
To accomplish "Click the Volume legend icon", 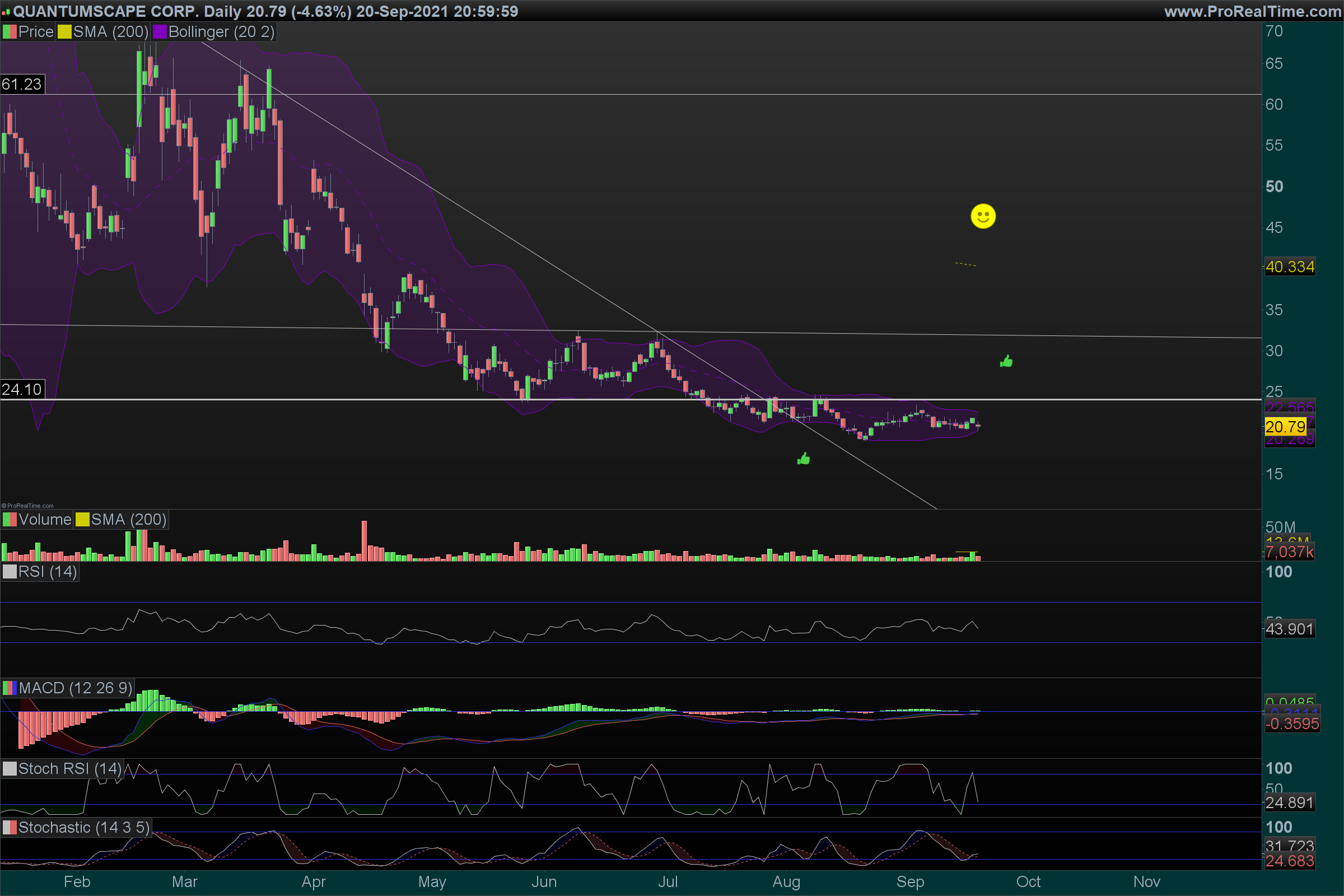I will (9, 520).
